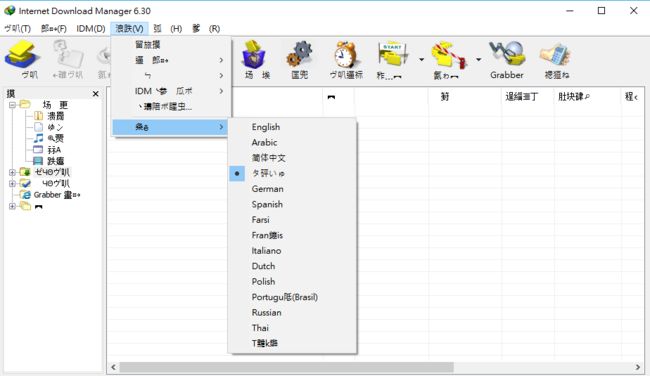Select the Programs window category icon
The image size is (650, 376).
38,150
